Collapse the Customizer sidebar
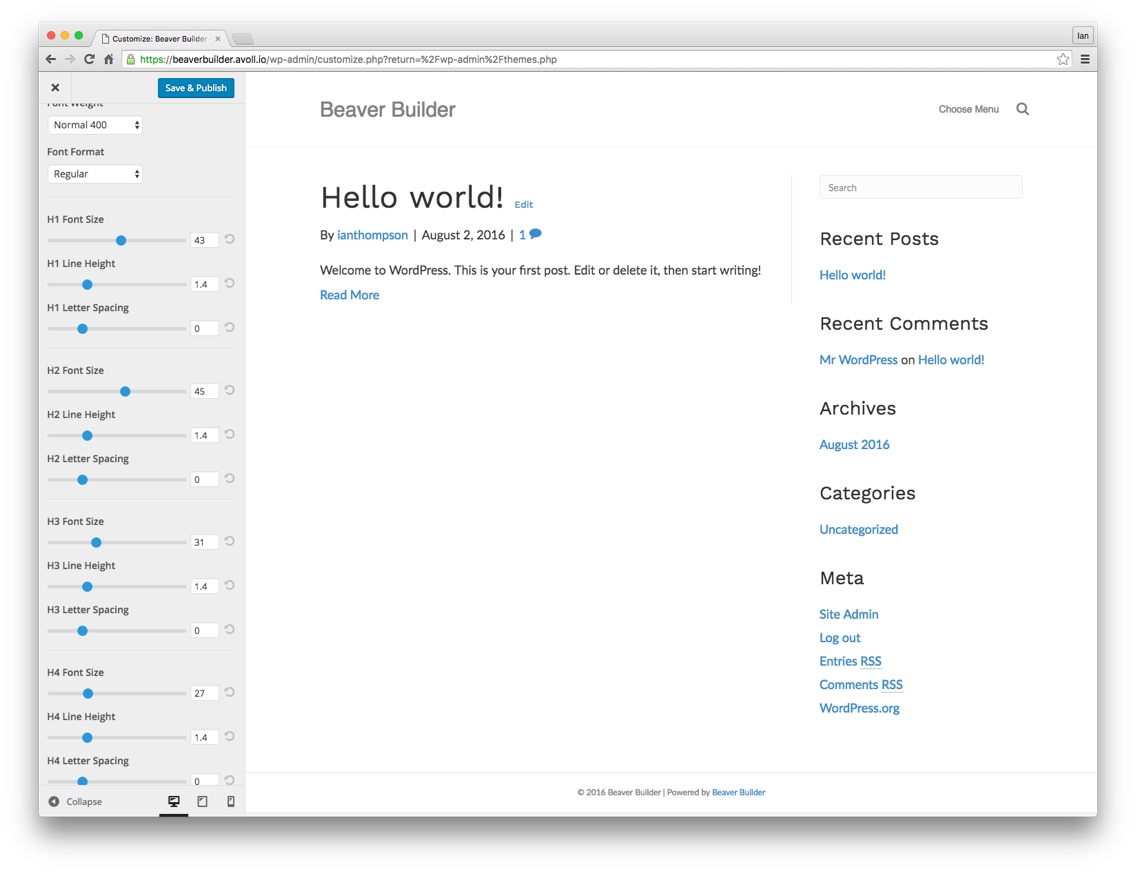Viewport: 1136px width, 871px height. (x=75, y=801)
